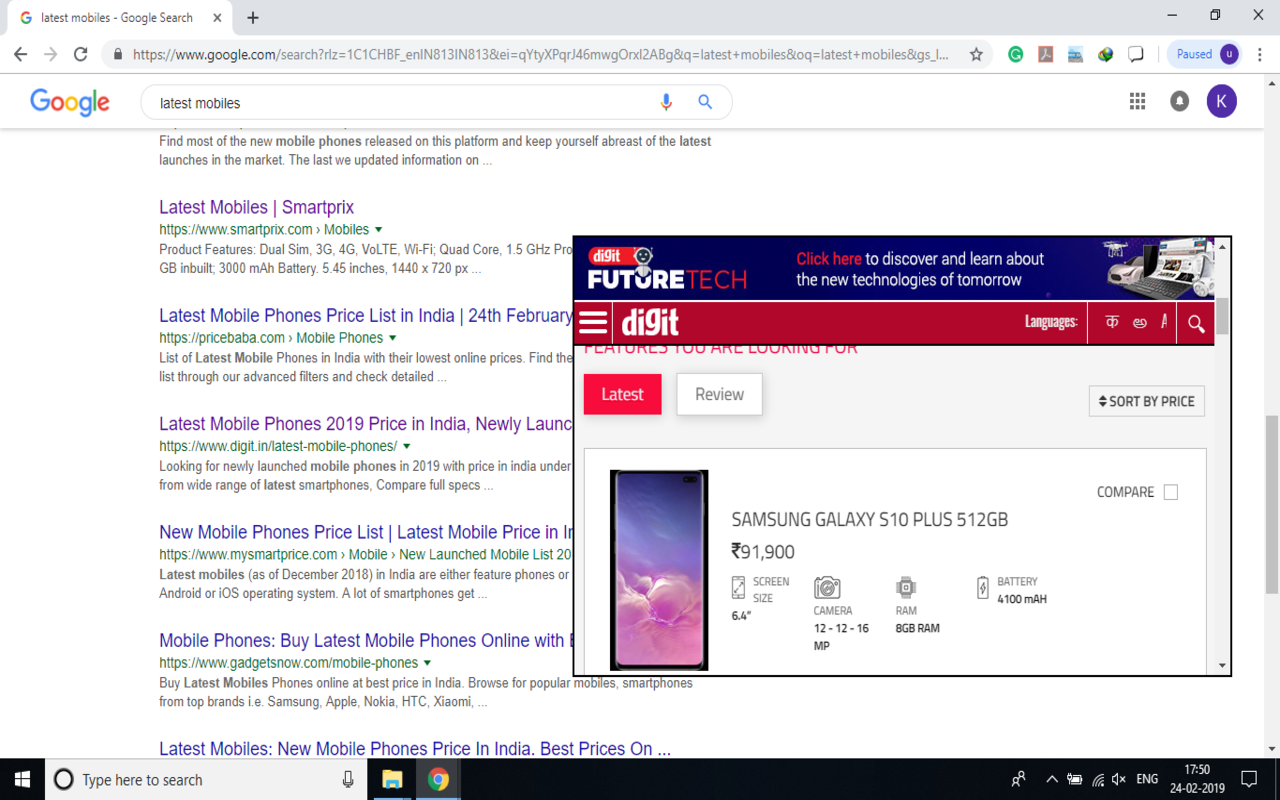Click the Digit site logo
This screenshot has width=1280, height=800.
coord(650,322)
